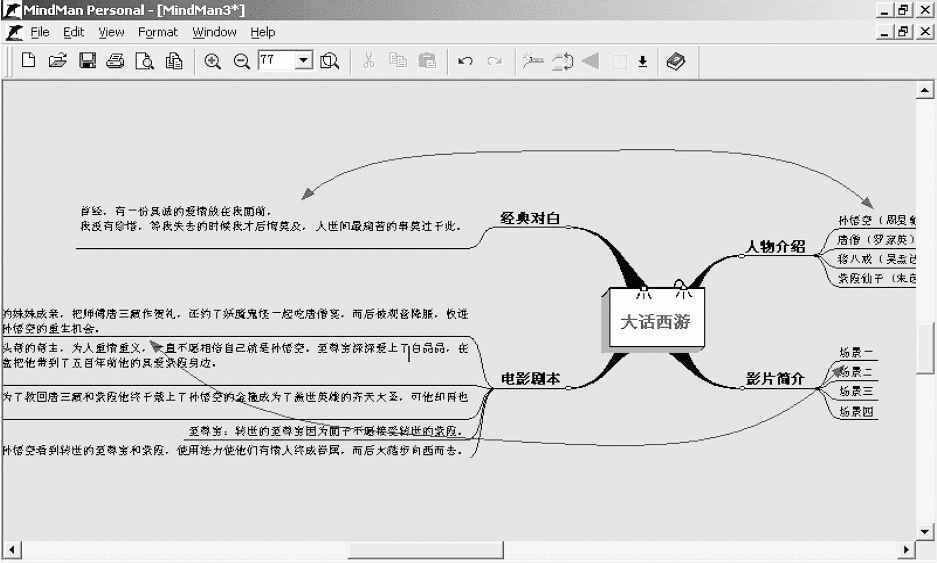Select the 紫霞仙子 sub-branch
This screenshot has height=563, width=937.
tap(876, 278)
